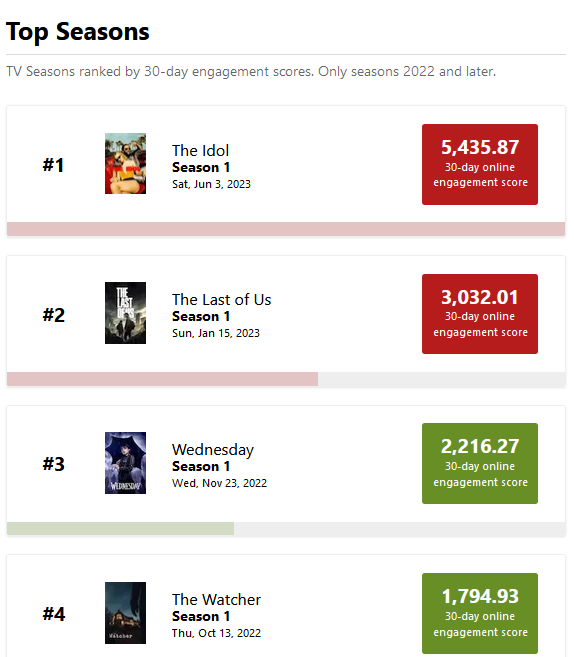Click the Wednesday title link

click(x=213, y=450)
